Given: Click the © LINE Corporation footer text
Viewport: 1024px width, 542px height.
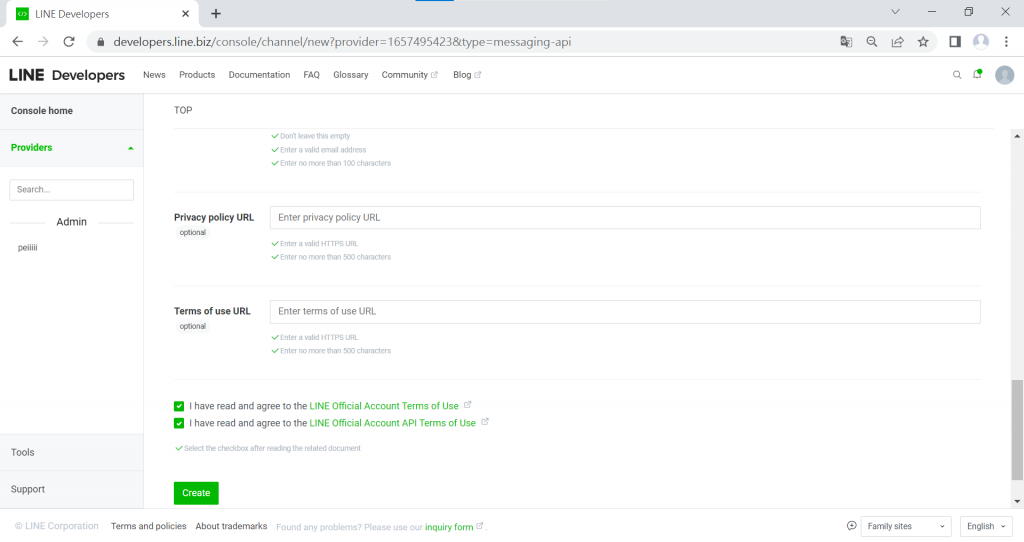Looking at the screenshot, I should pos(57,526).
